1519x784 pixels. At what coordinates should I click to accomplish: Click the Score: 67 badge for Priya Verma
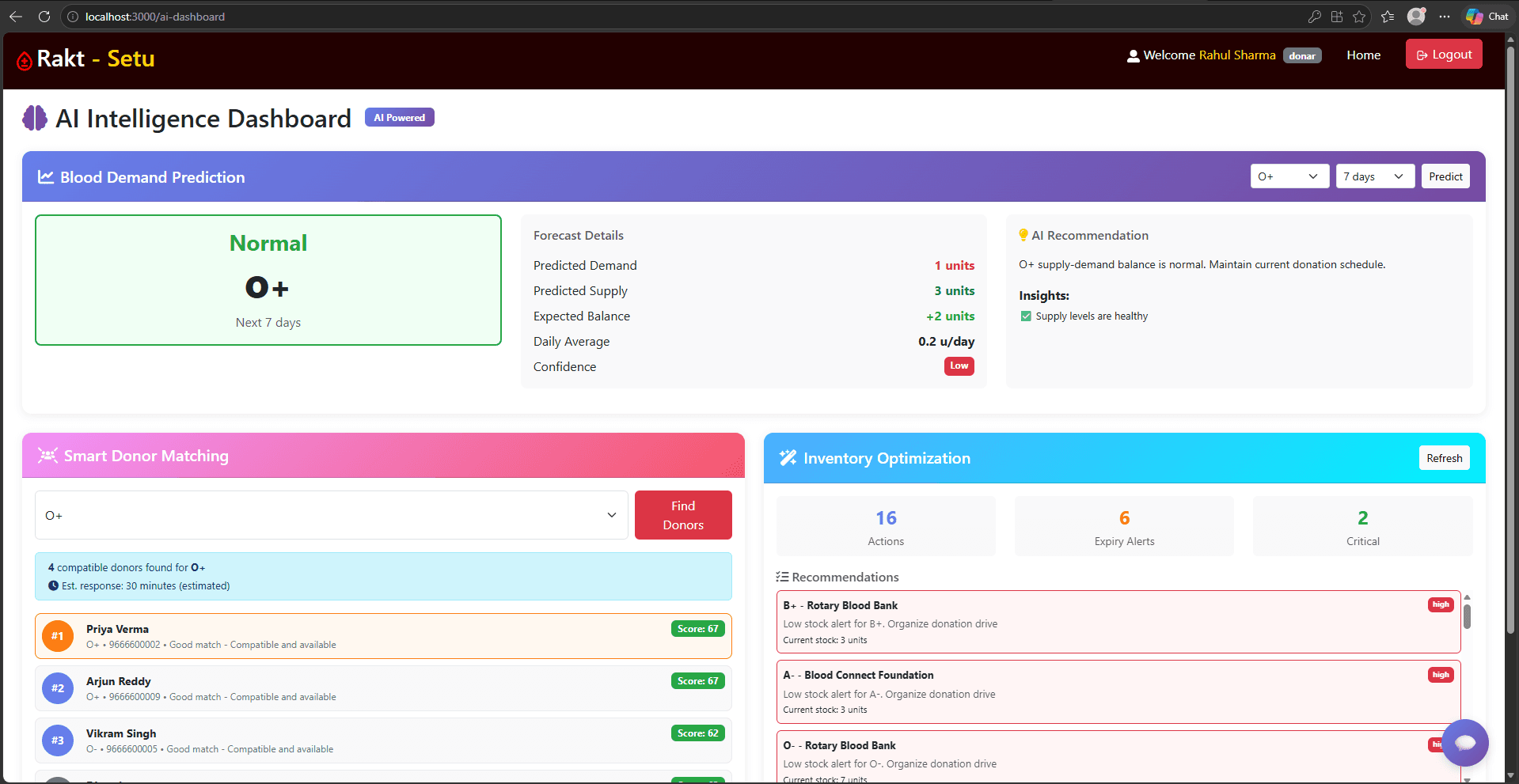pyautogui.click(x=698, y=629)
